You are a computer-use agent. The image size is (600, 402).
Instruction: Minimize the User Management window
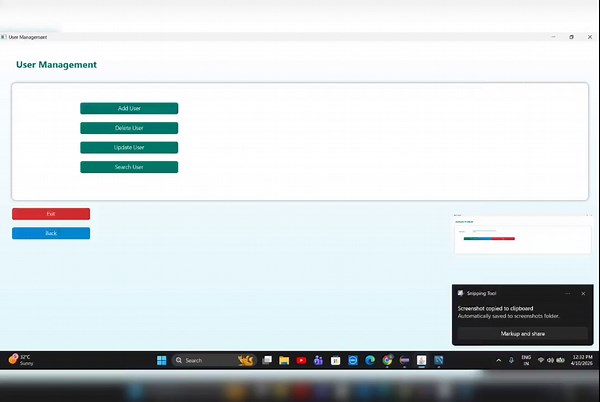coord(553,37)
